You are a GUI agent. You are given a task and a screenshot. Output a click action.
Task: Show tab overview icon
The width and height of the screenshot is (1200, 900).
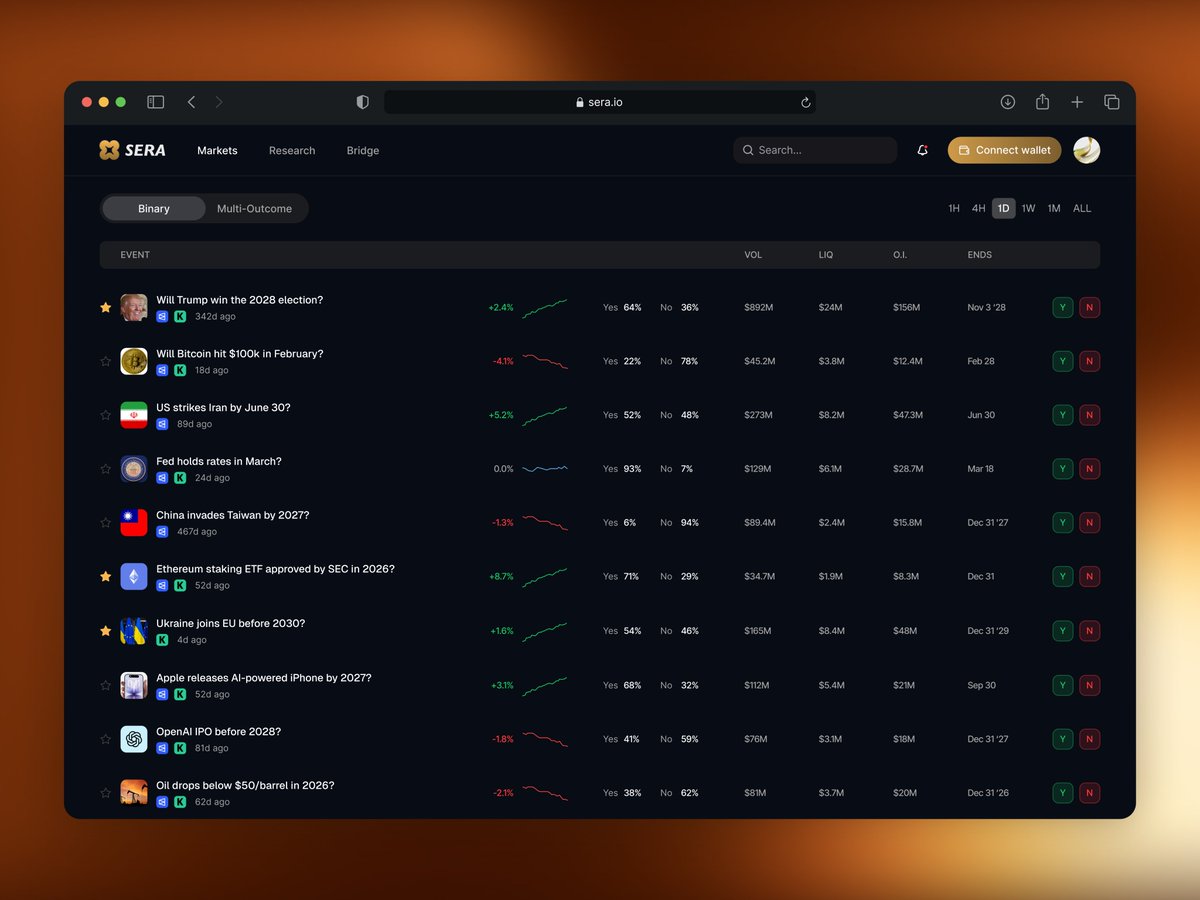[1112, 102]
